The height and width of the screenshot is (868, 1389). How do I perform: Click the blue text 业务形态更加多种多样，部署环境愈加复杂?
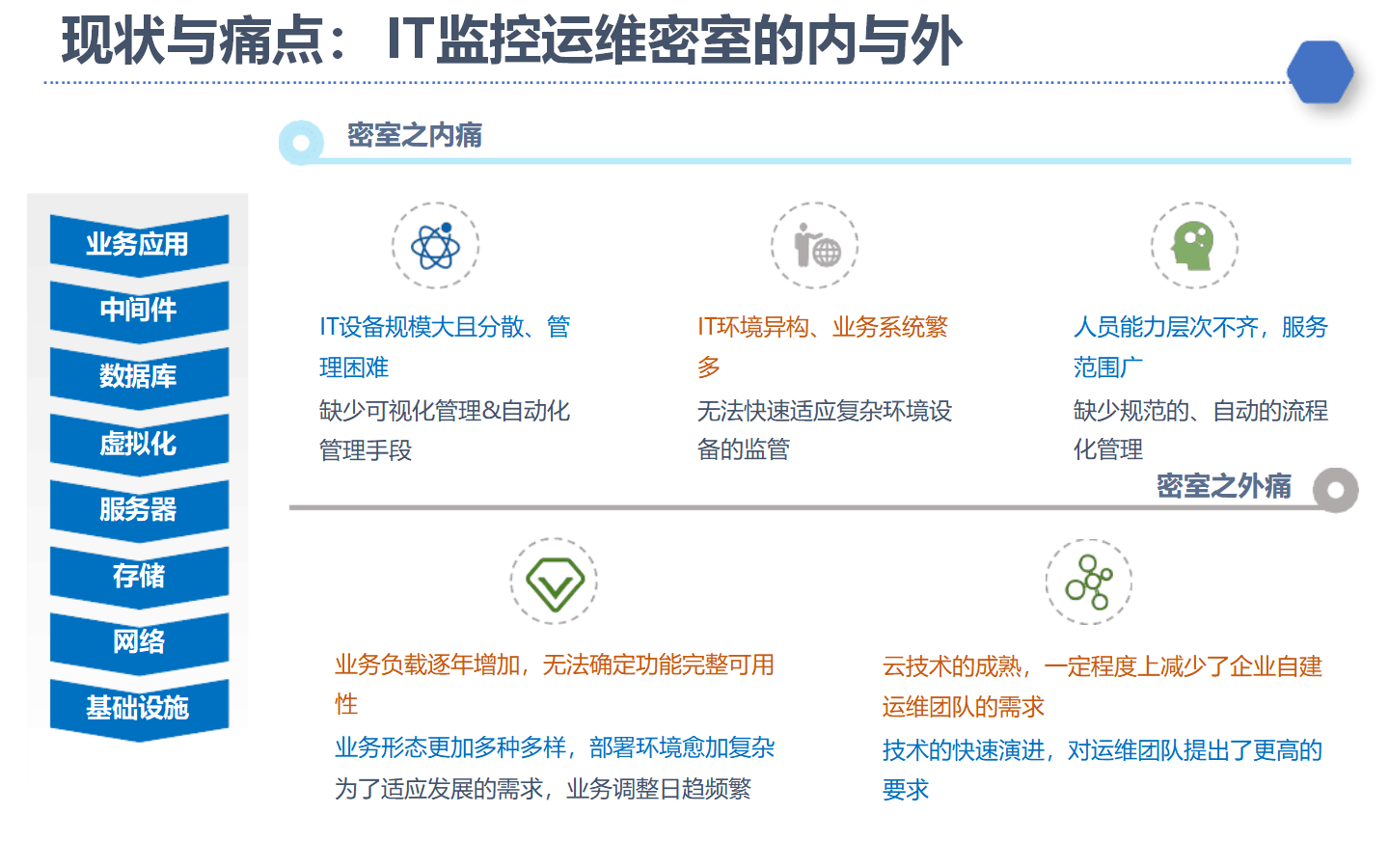[555, 747]
